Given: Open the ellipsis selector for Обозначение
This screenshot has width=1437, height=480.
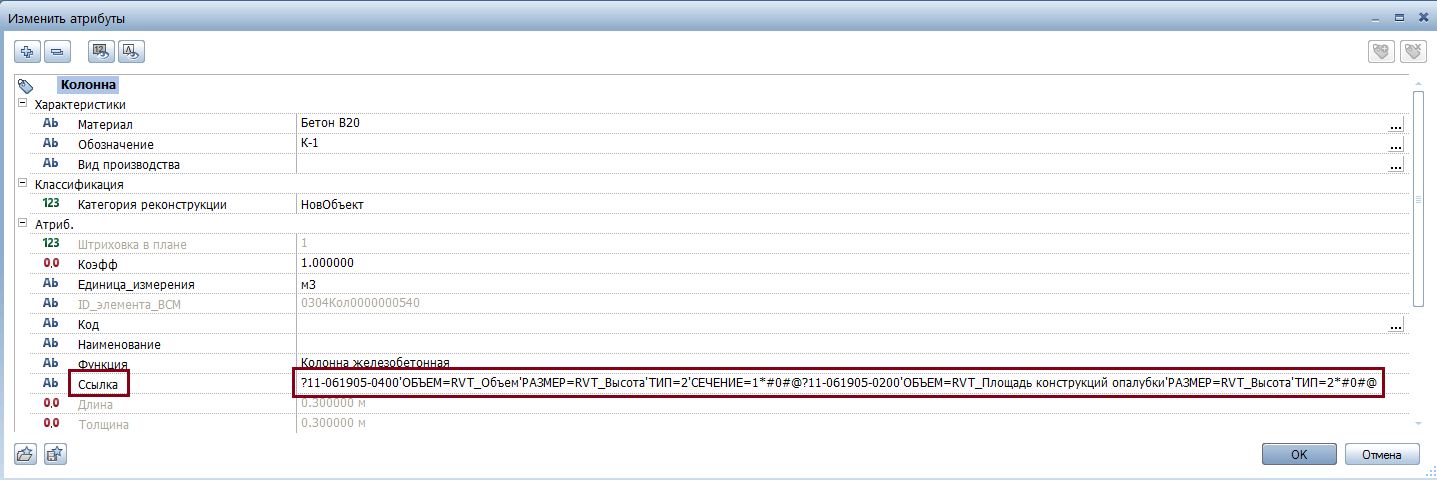Looking at the screenshot, I should tap(1396, 145).
